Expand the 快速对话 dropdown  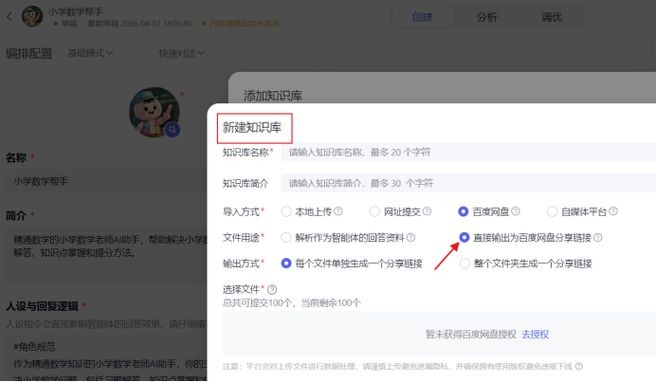[181, 53]
